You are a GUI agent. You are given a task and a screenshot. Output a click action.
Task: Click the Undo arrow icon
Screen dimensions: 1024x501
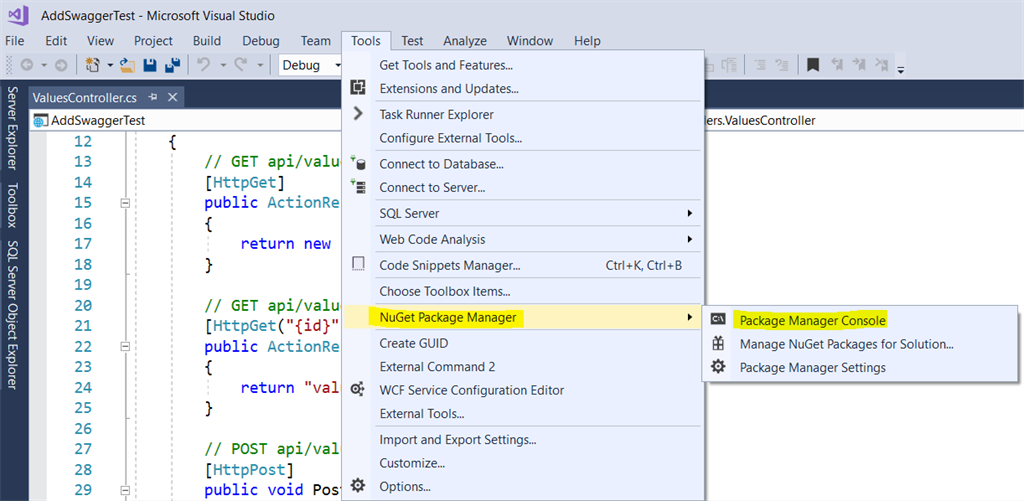coord(203,65)
